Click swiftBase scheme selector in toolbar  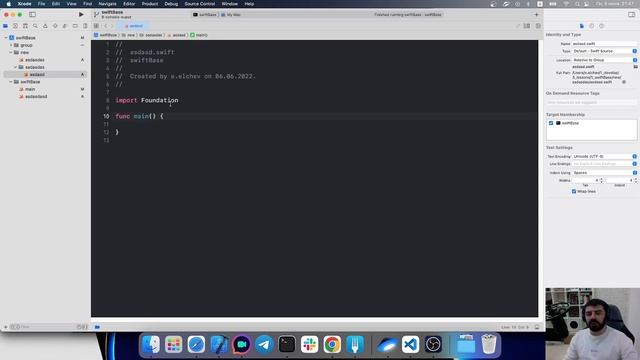pos(205,15)
